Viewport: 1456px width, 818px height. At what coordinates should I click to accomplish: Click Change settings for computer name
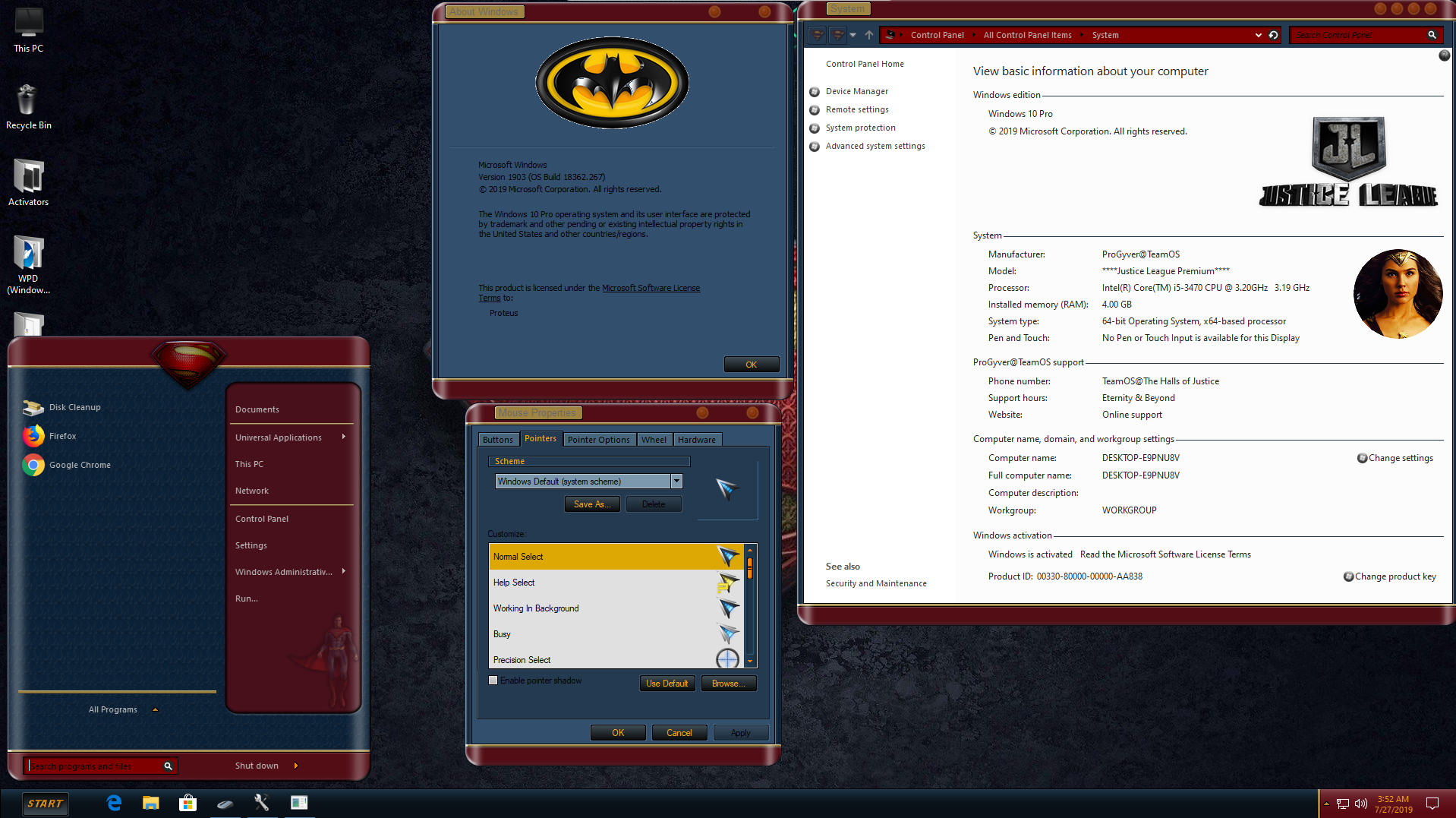tap(1401, 458)
